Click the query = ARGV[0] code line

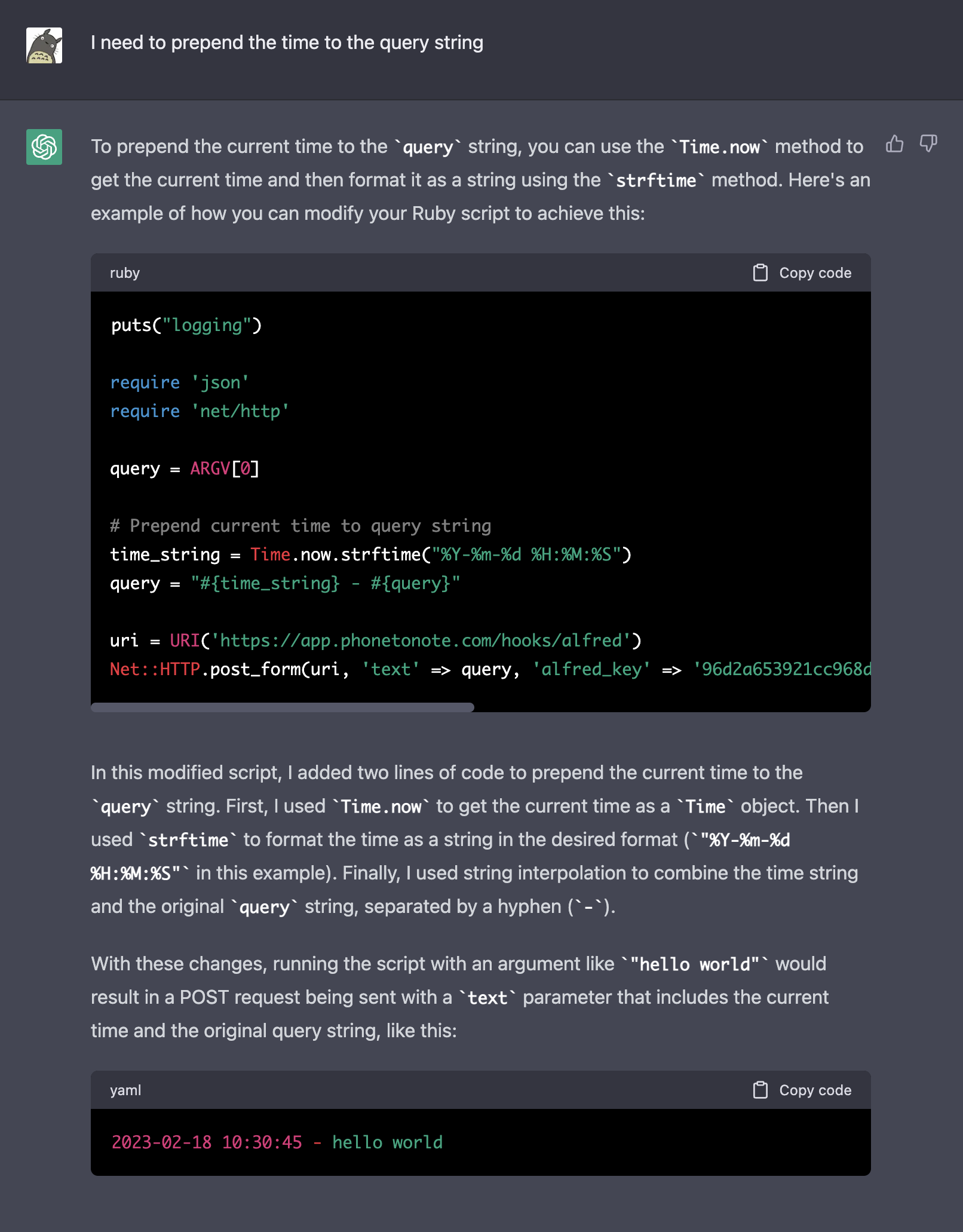[185, 469]
